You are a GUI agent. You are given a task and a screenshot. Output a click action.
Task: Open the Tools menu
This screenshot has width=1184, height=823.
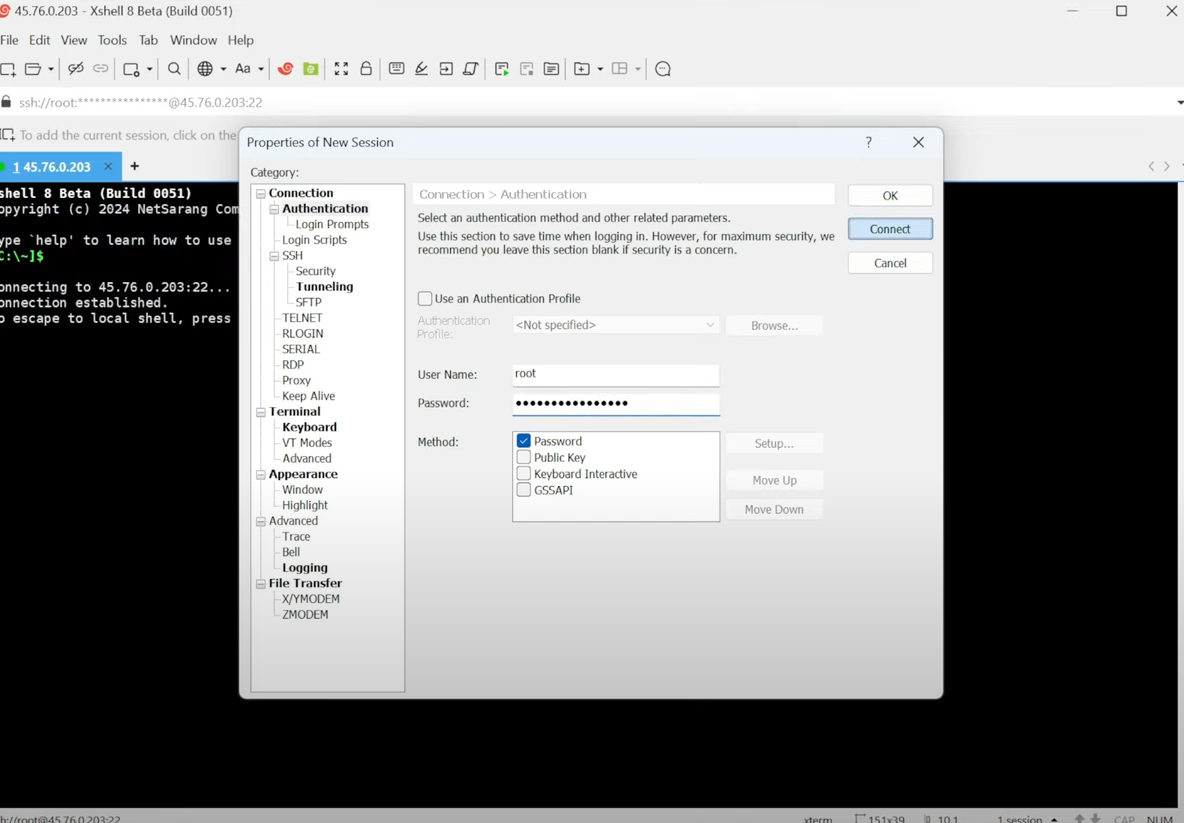tap(111, 40)
